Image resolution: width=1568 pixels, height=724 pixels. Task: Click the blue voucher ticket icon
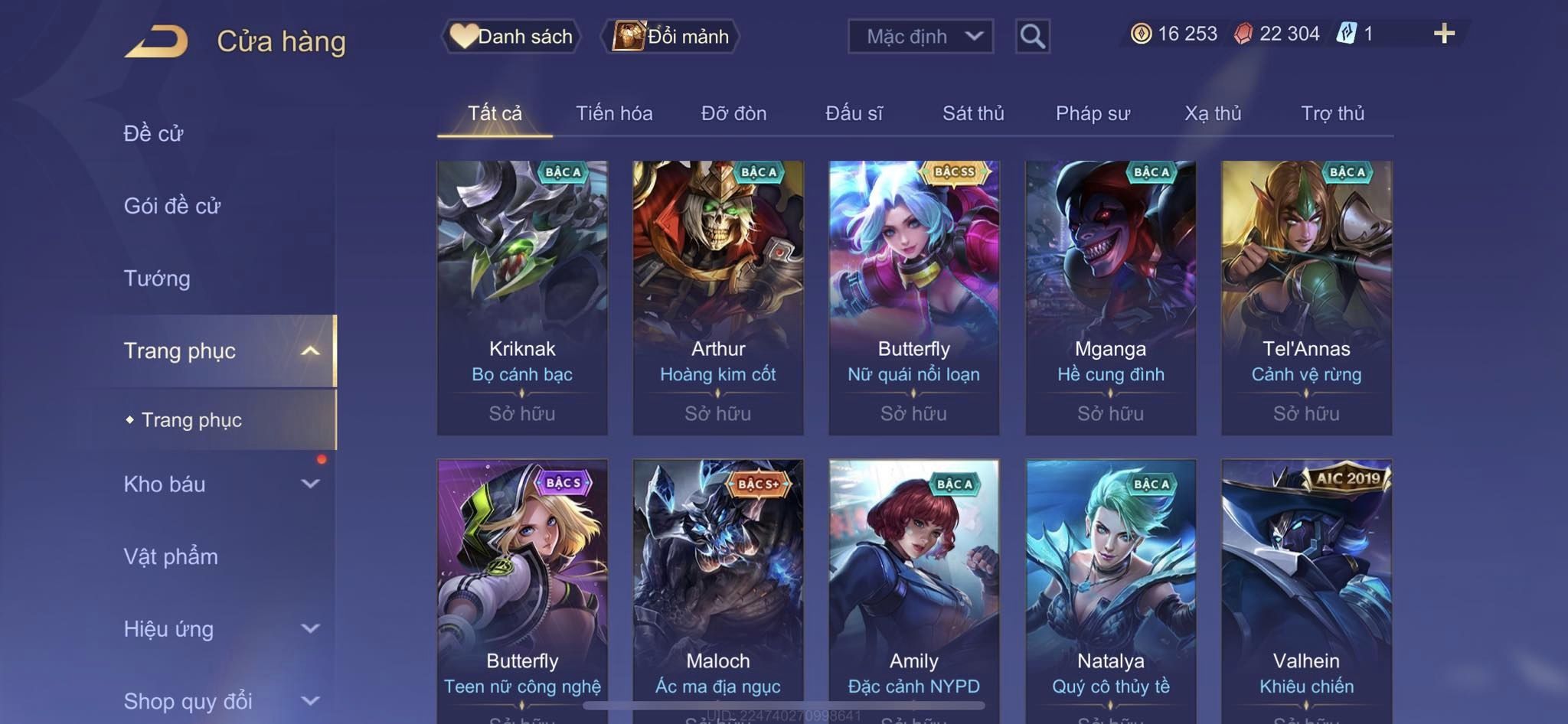(x=1347, y=34)
